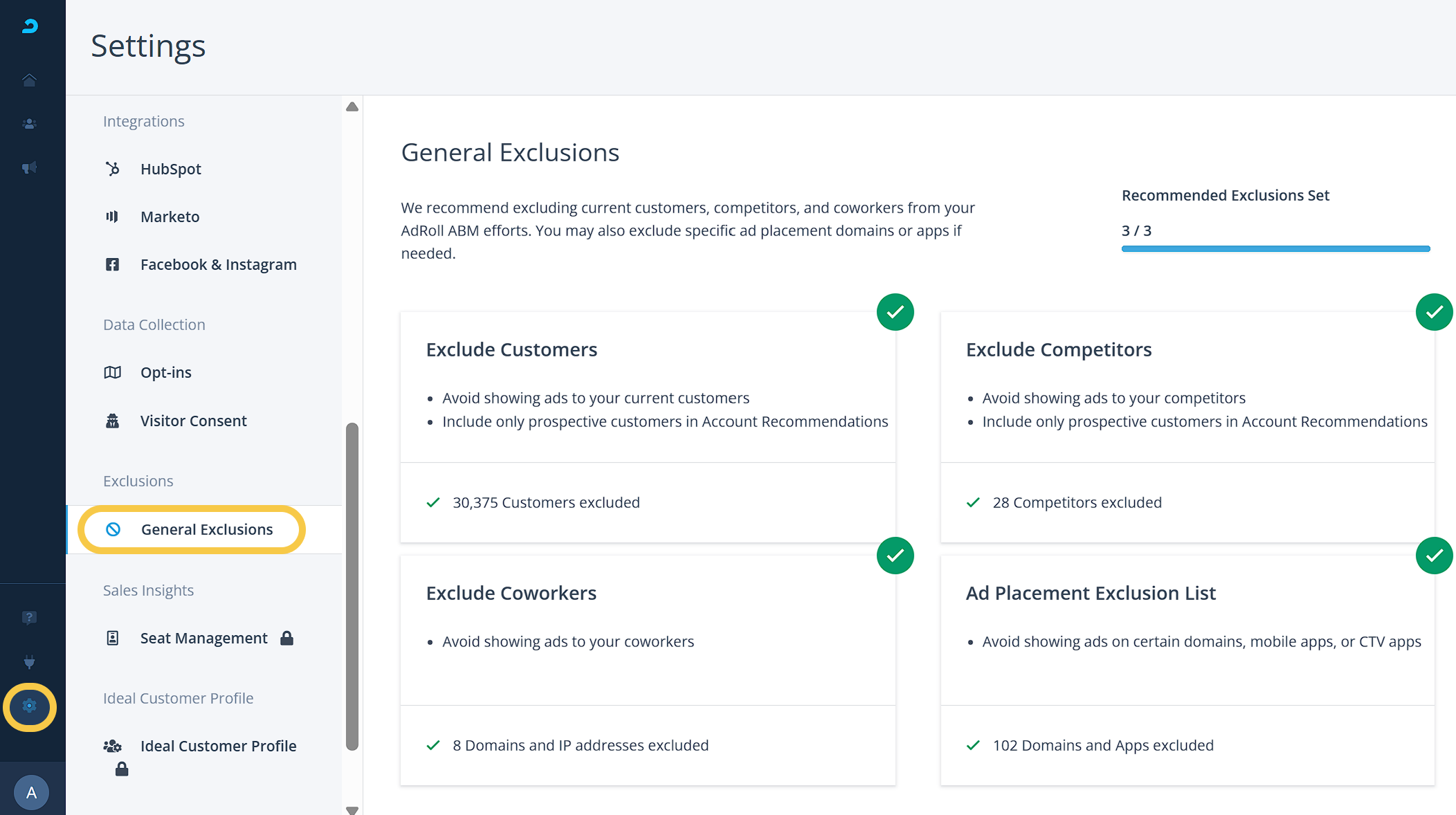The width and height of the screenshot is (1456, 815).
Task: Click the Exclude Competitors green checkmark badge
Action: 1434,312
